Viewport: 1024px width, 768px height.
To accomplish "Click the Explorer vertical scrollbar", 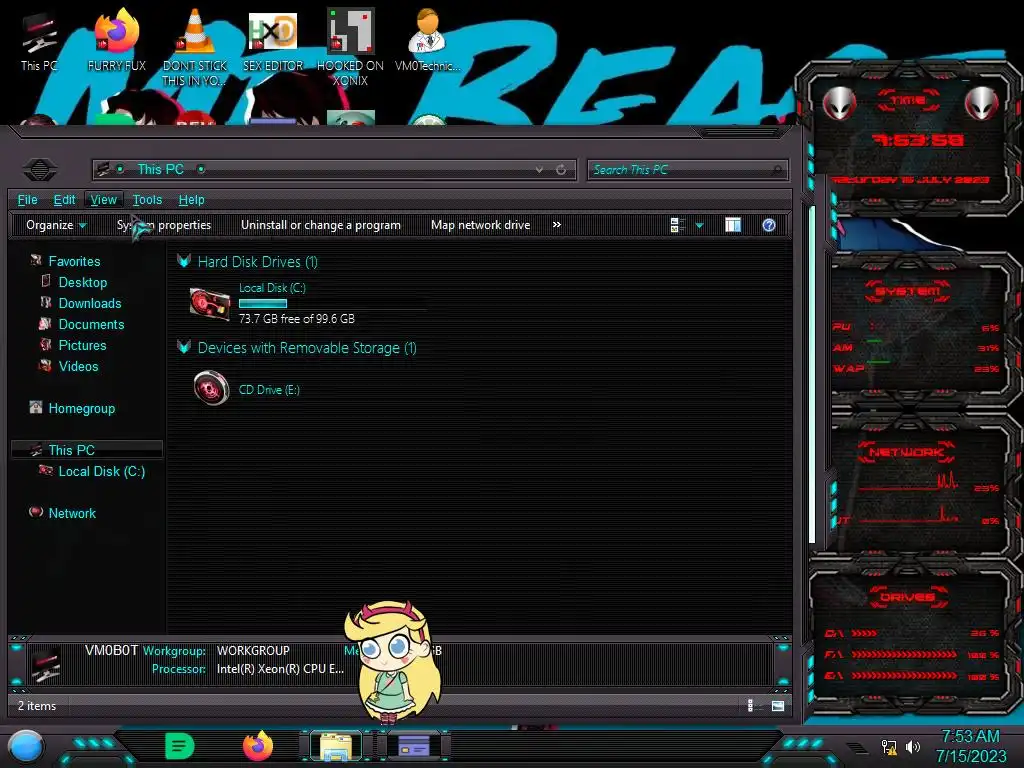I will [812, 374].
